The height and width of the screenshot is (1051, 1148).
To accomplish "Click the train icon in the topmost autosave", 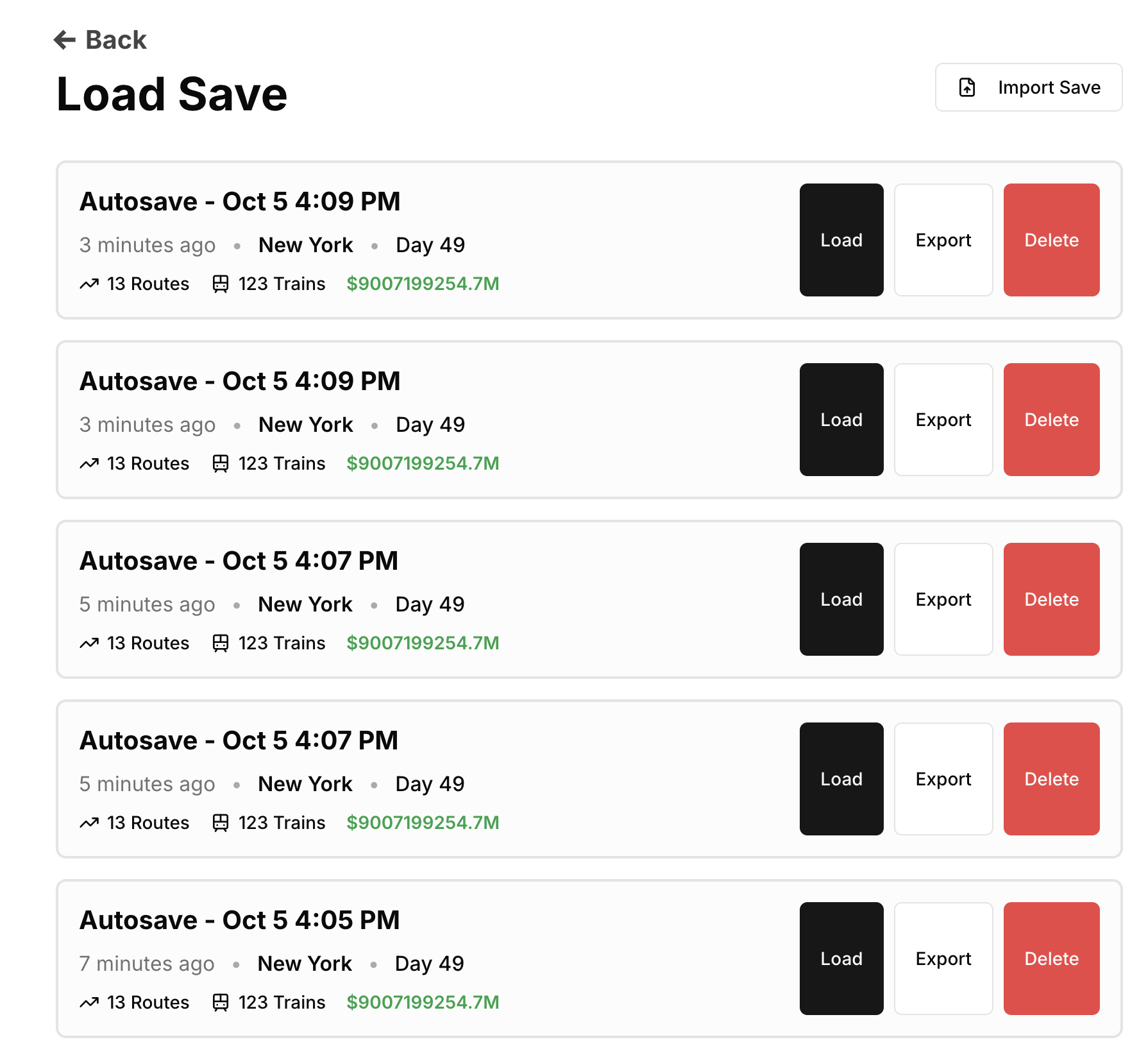I will (221, 284).
